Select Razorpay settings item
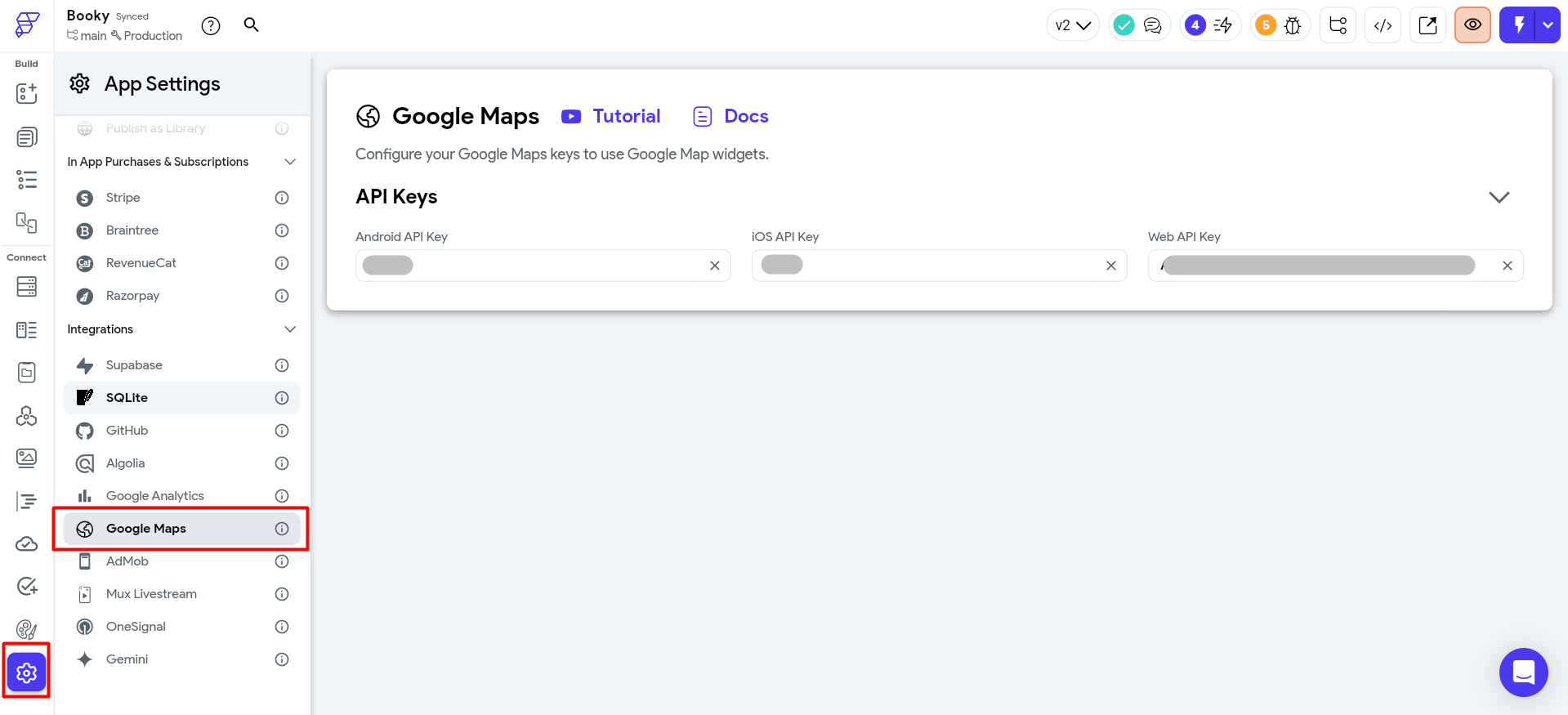The width and height of the screenshot is (1568, 715). [181, 296]
